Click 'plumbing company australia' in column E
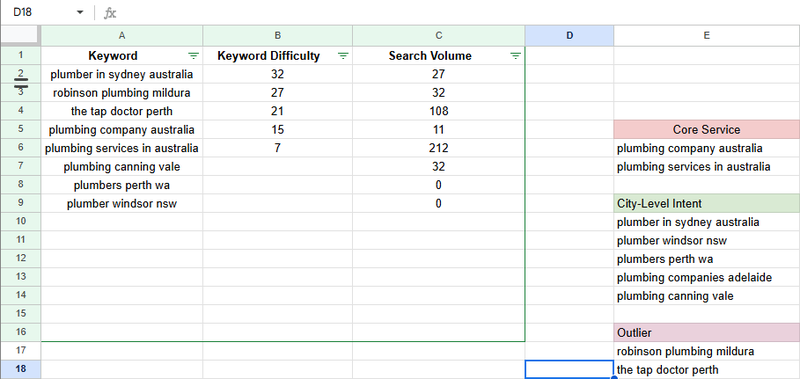Image resolution: width=800 pixels, height=379 pixels. click(707, 148)
